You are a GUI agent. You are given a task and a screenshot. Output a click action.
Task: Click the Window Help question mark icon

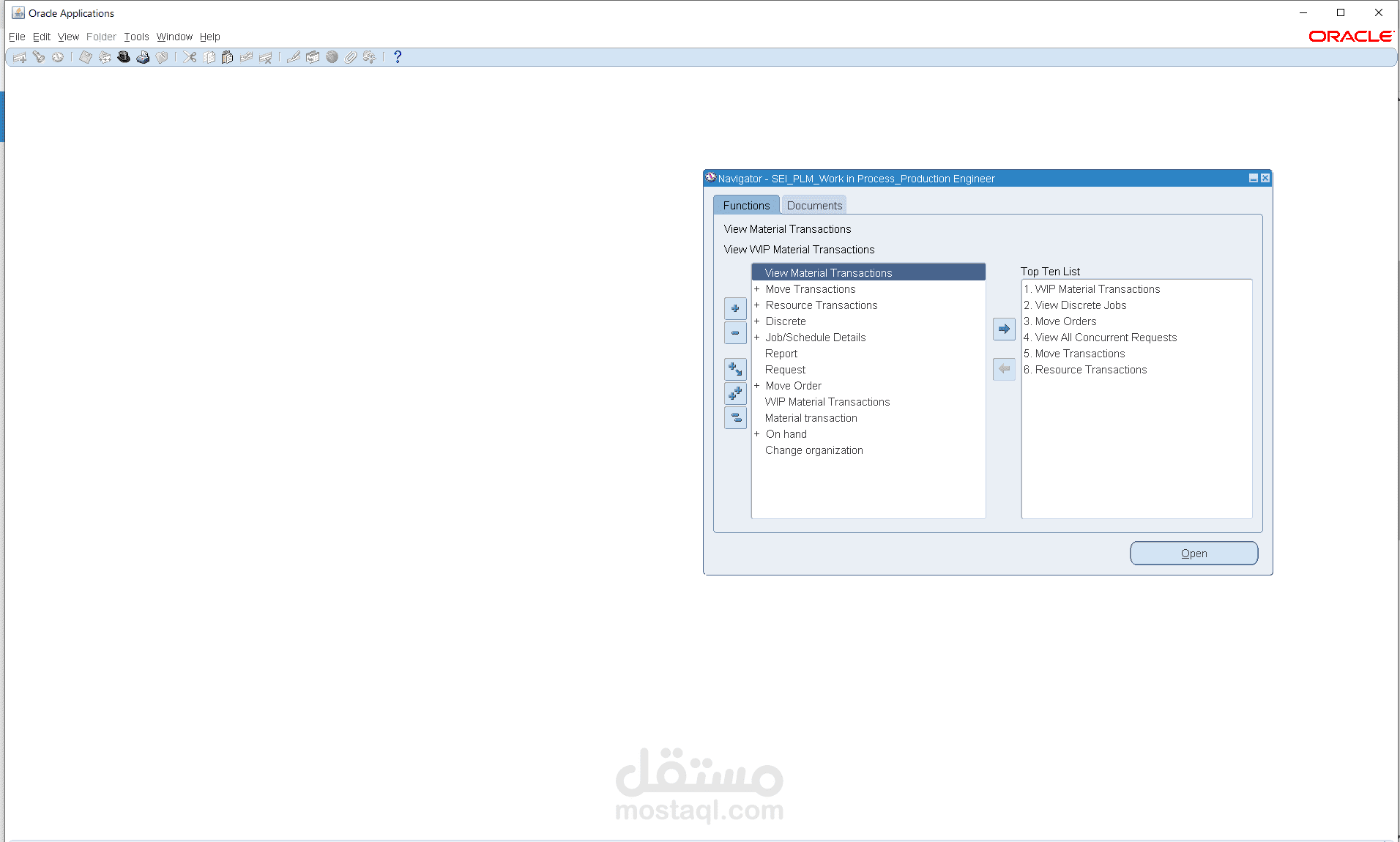[398, 57]
